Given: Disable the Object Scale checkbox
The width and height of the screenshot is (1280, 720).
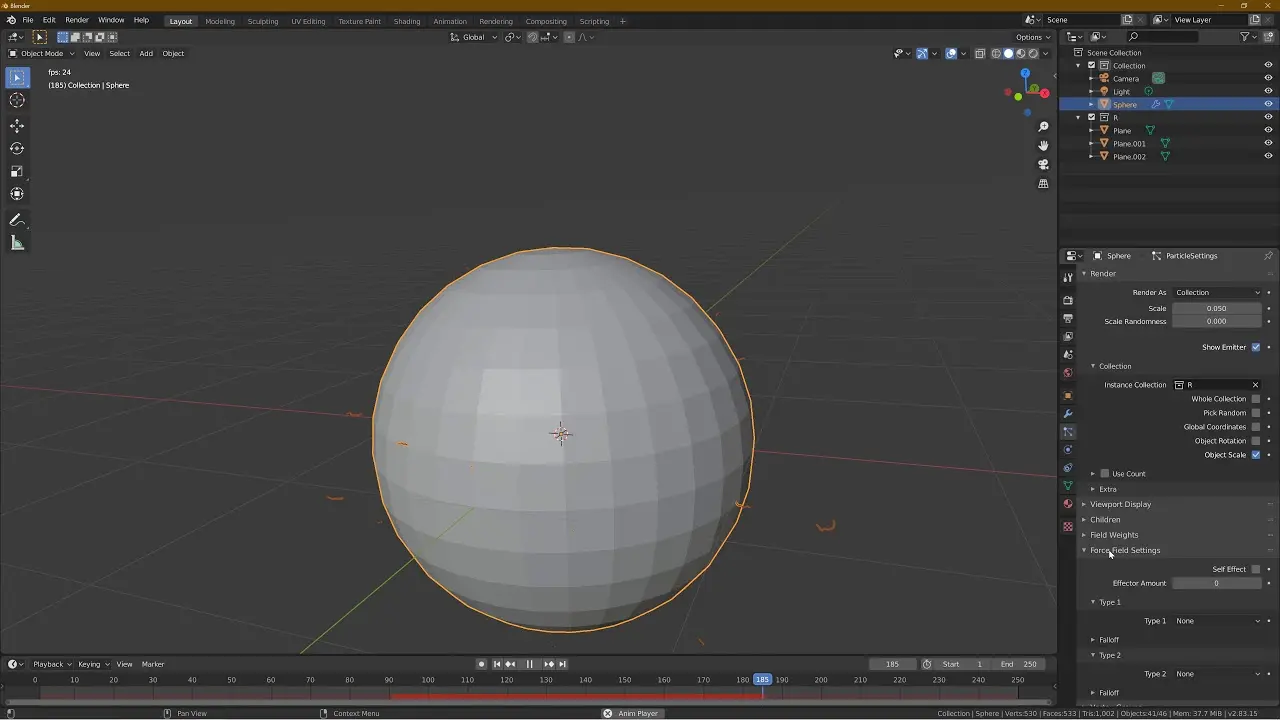Looking at the screenshot, I should pos(1256,455).
